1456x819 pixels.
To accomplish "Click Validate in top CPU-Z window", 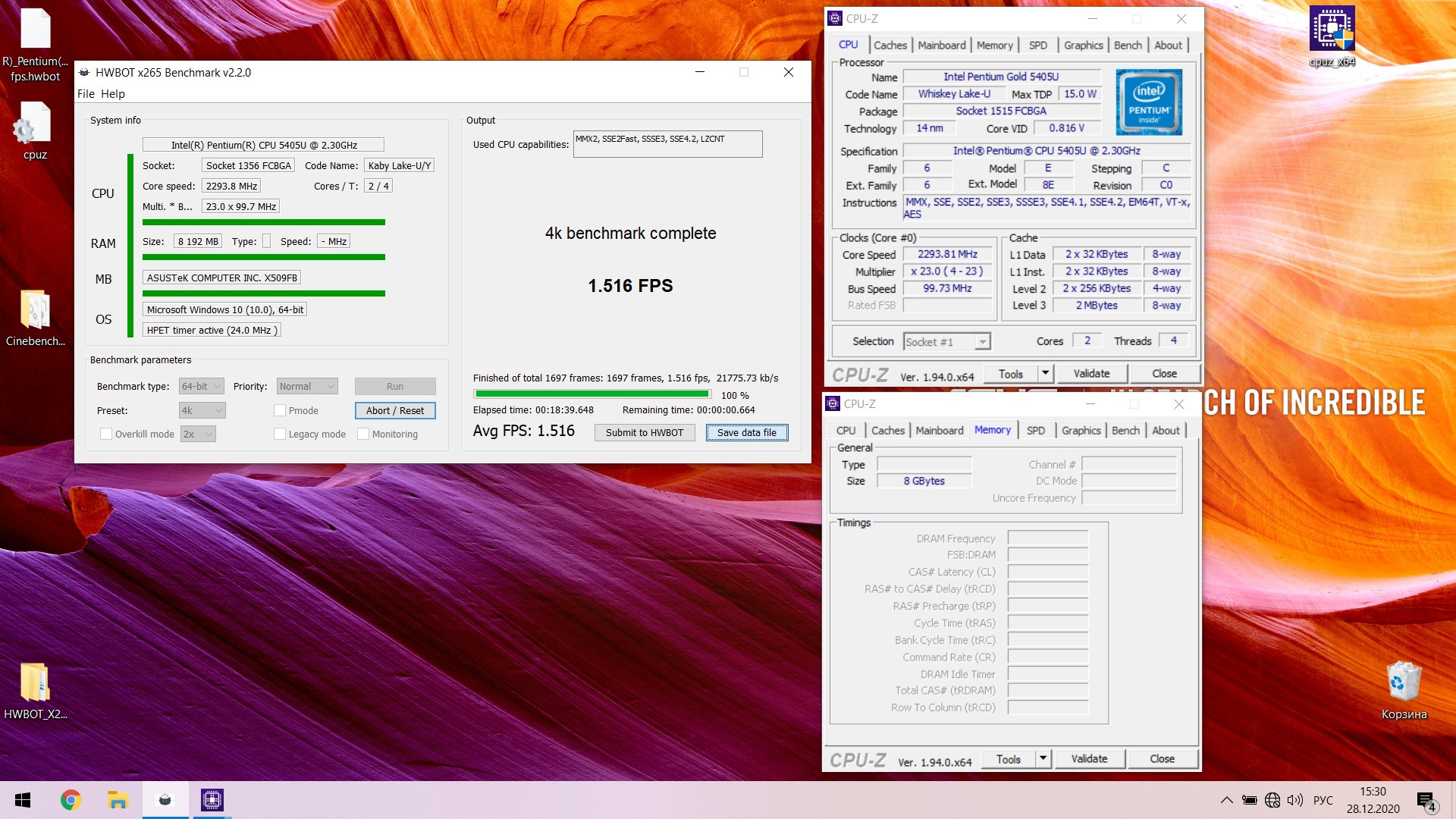I will tap(1091, 373).
